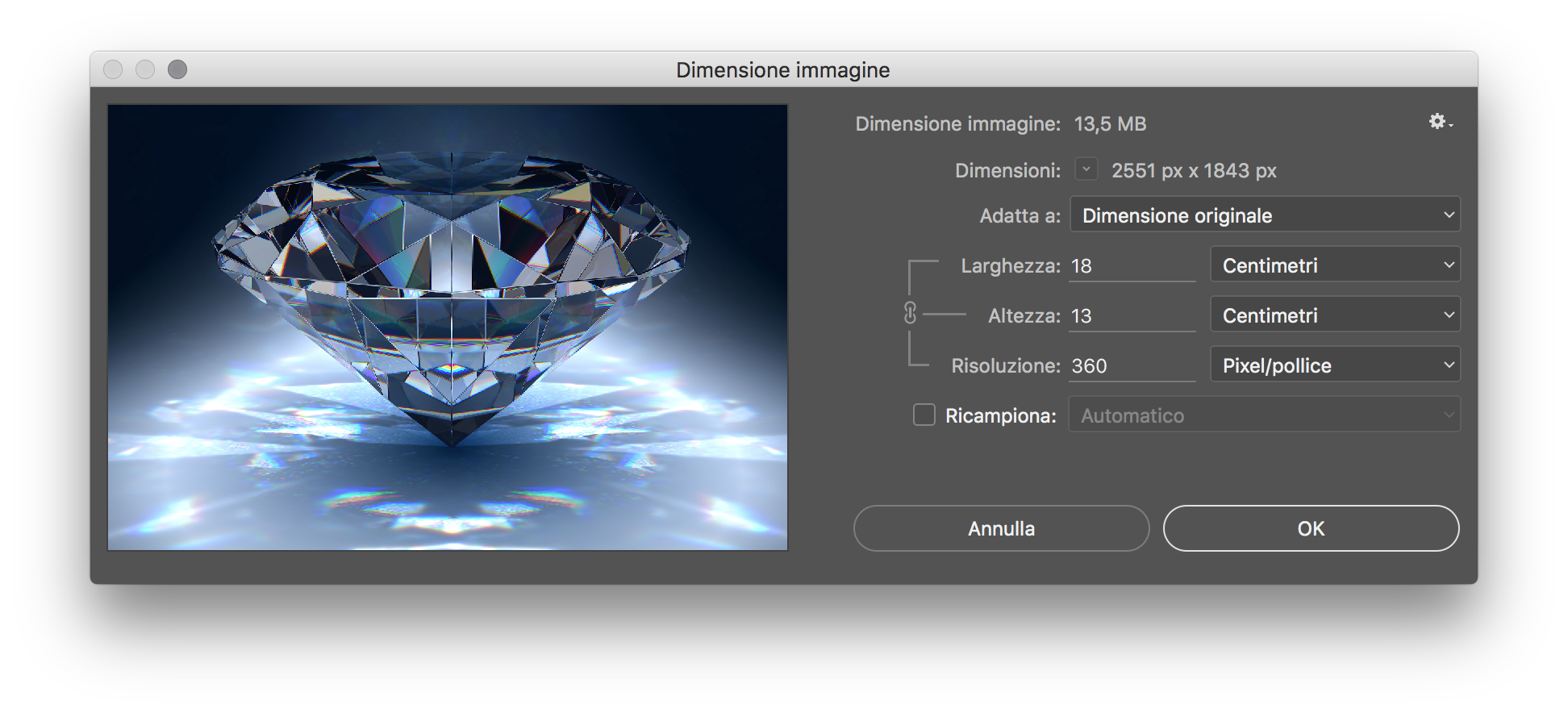
Task: Focus the Risoluzione value field
Action: [x=1132, y=366]
